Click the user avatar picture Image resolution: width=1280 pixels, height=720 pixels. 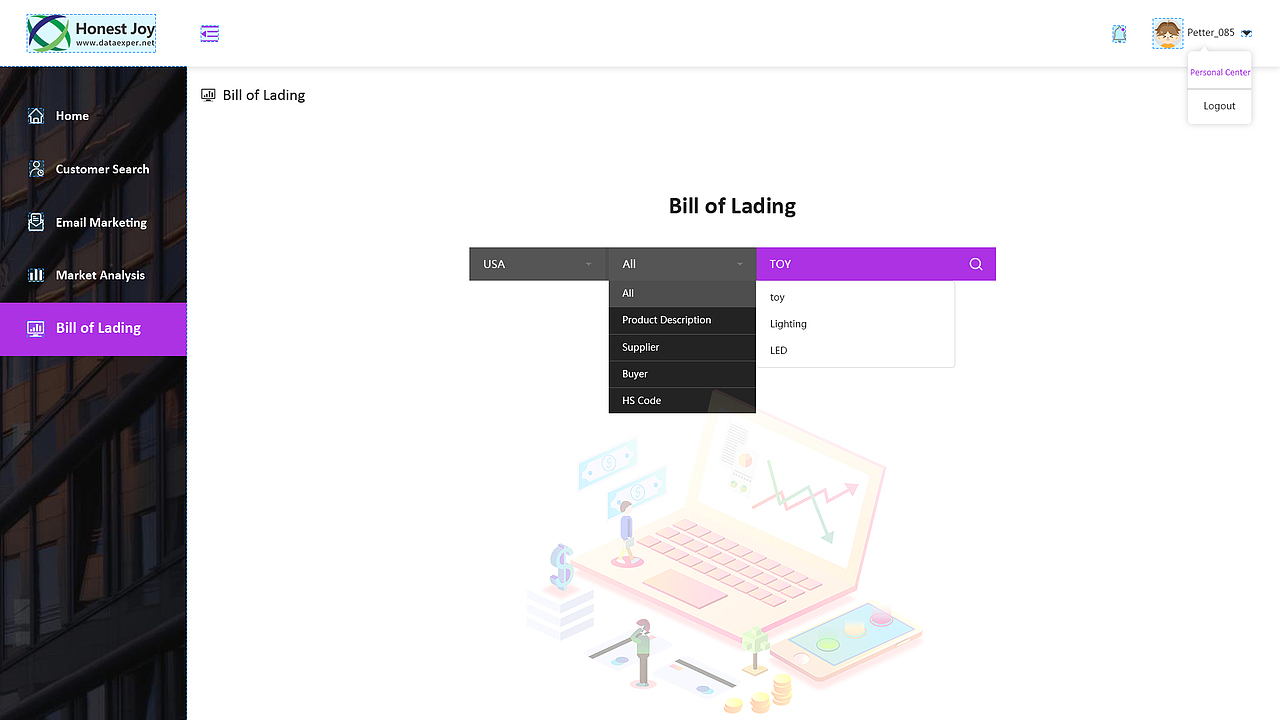click(x=1167, y=34)
